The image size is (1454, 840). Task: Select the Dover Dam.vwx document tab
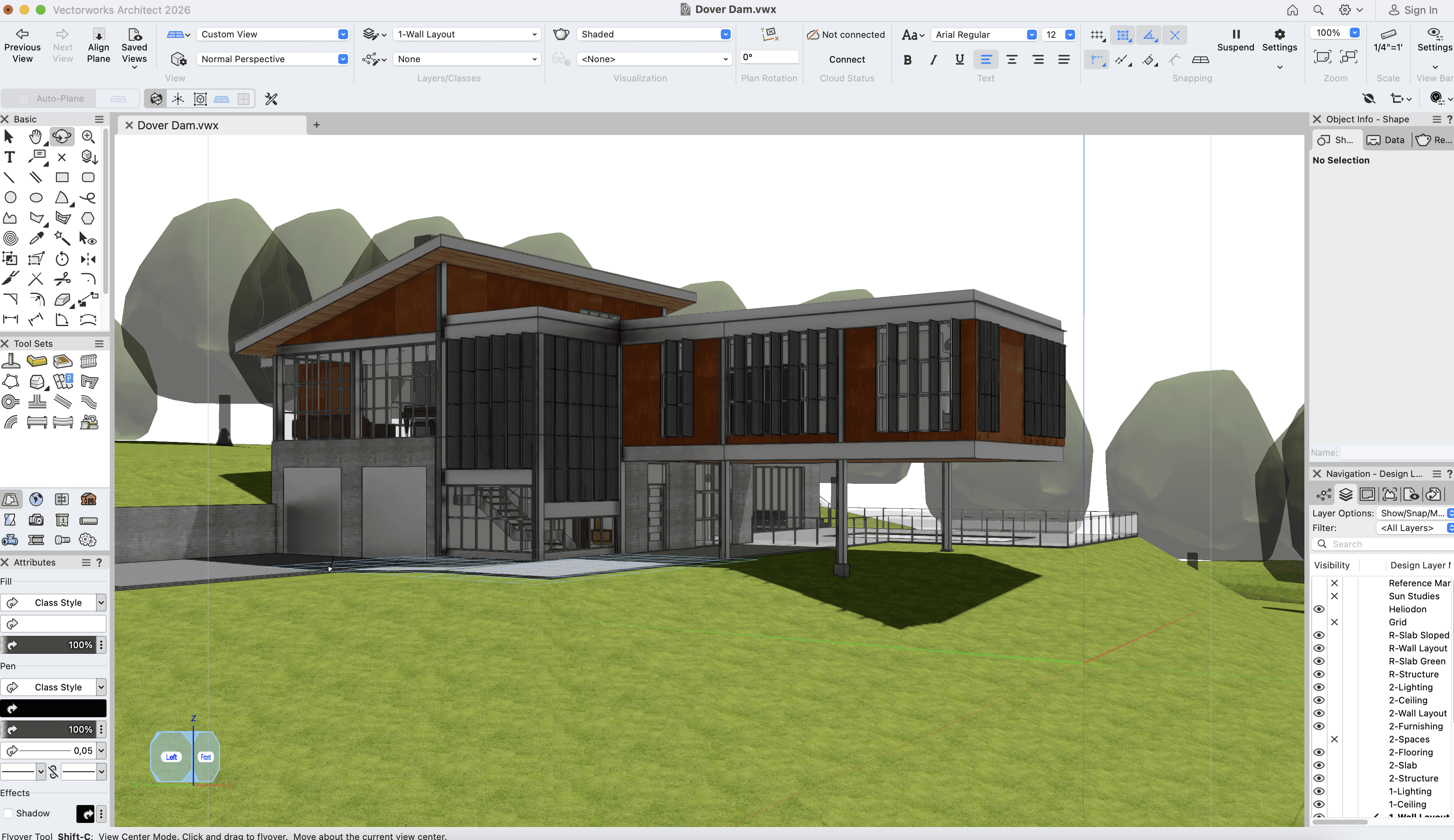point(178,125)
